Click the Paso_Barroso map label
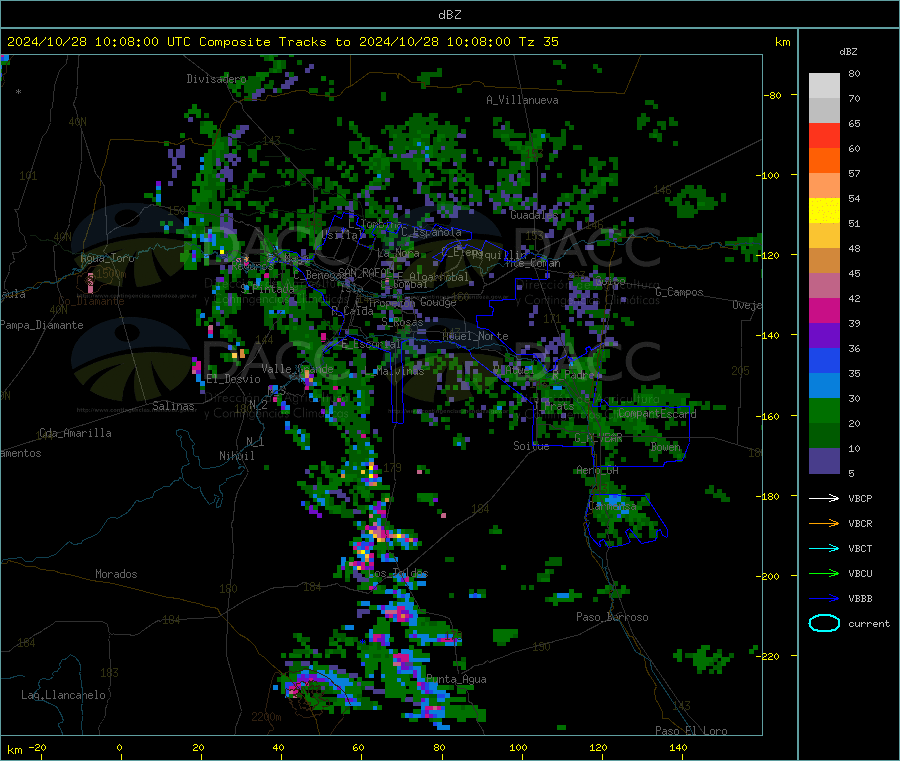 click(x=612, y=617)
